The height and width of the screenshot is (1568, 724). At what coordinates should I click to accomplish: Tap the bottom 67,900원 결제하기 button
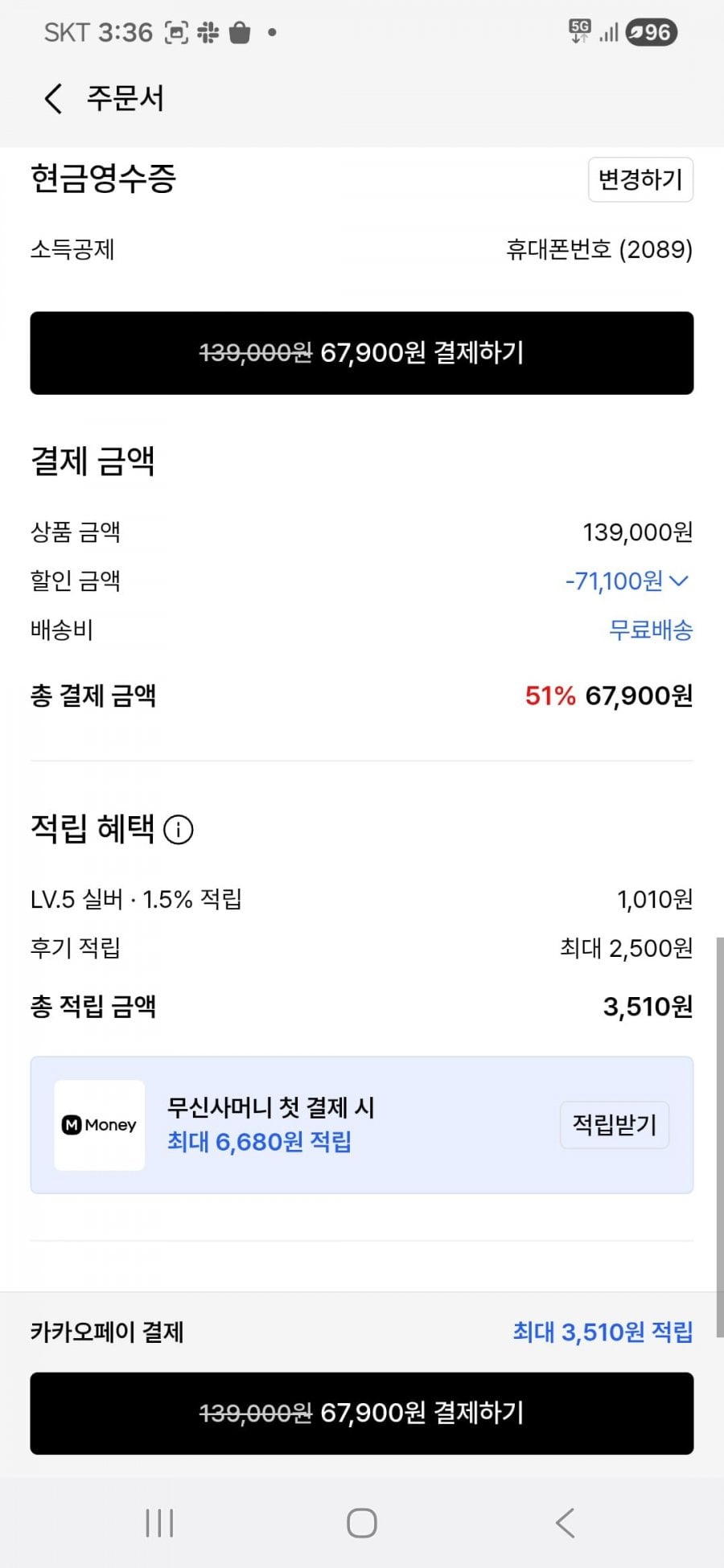click(x=362, y=1413)
